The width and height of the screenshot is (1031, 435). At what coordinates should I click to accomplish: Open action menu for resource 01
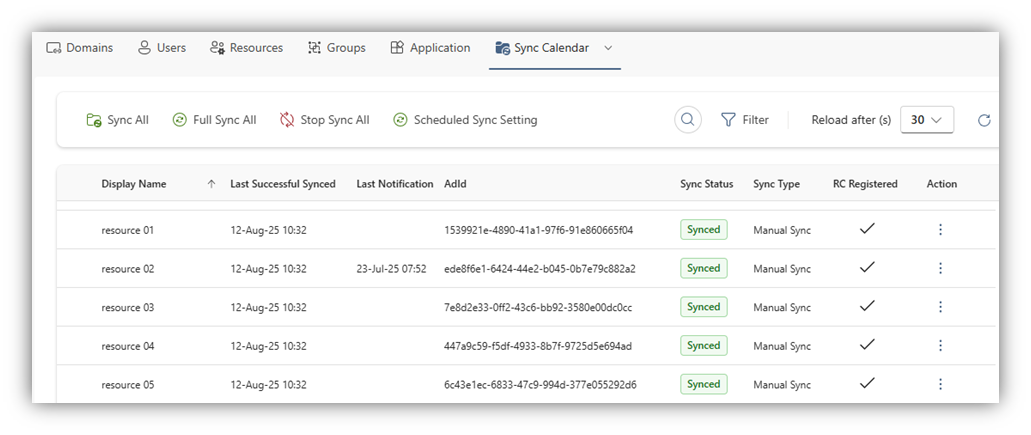tap(940, 229)
